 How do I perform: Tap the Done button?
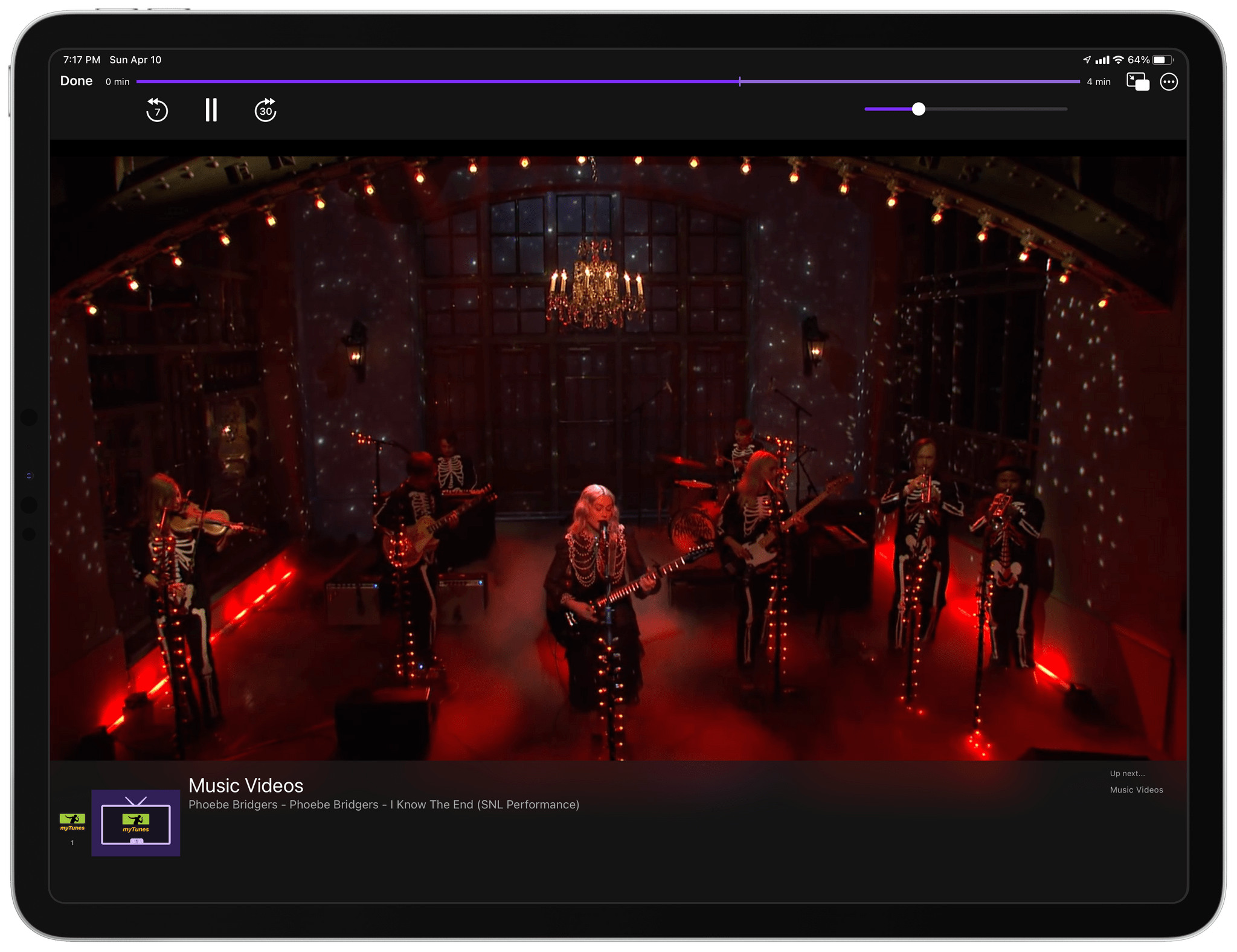pyautogui.click(x=76, y=81)
